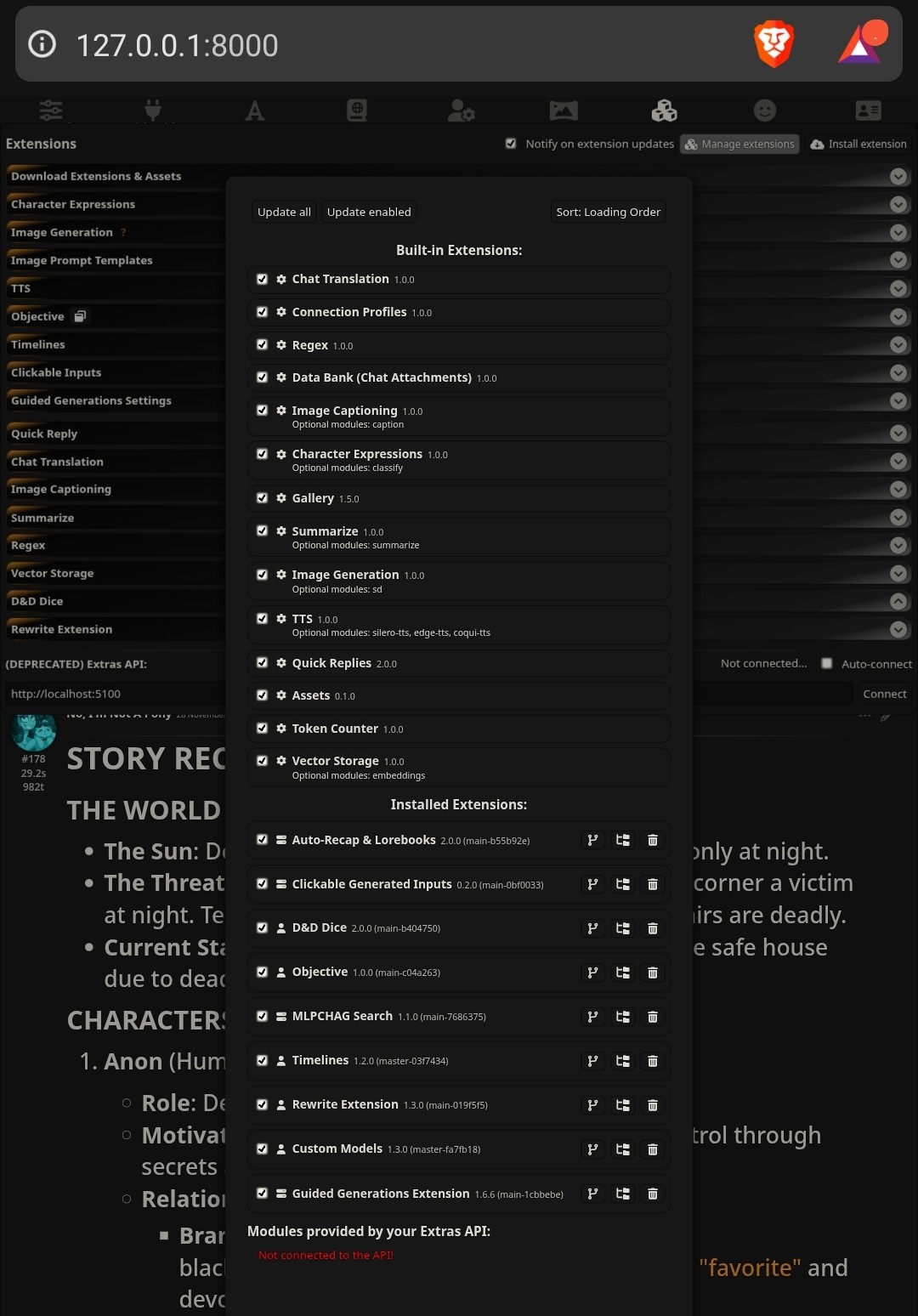Click Connect button for Extras API
This screenshot has height=1316, width=918.
885,694
